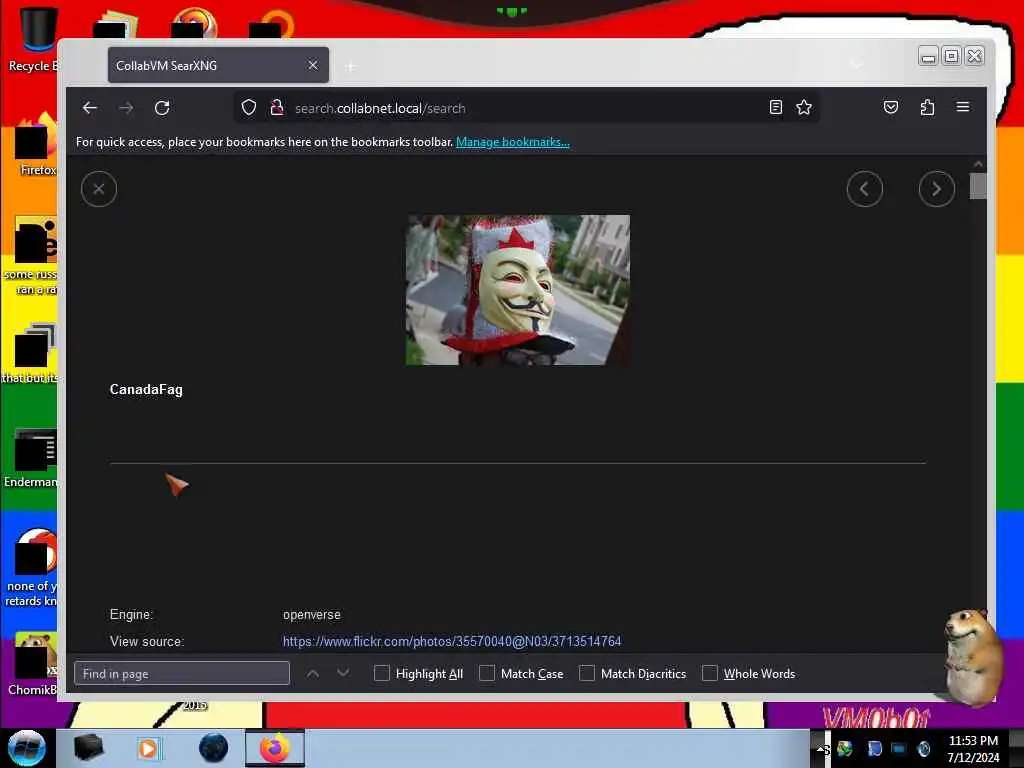Open the tracking protection shield icon

(249, 108)
